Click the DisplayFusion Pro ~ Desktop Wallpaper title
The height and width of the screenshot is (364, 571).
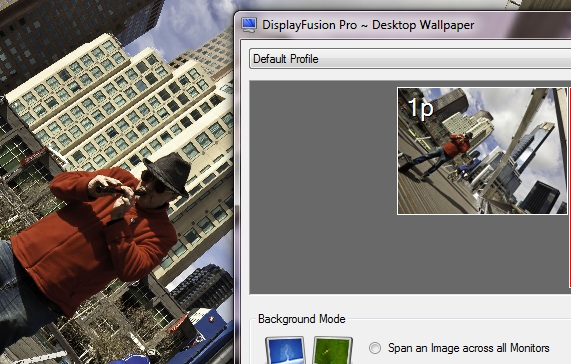pyautogui.click(x=368, y=25)
